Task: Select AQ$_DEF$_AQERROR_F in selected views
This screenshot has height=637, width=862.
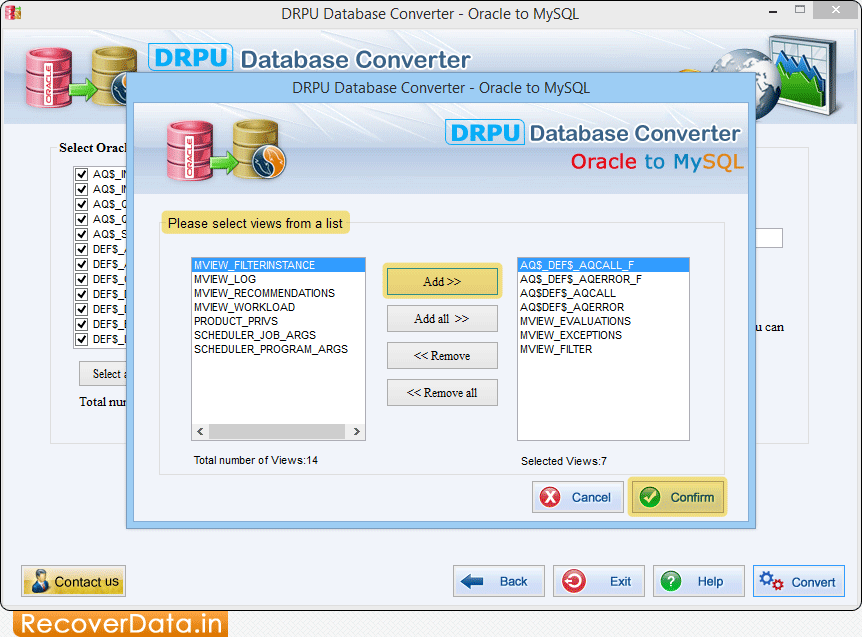Action: [x=603, y=279]
